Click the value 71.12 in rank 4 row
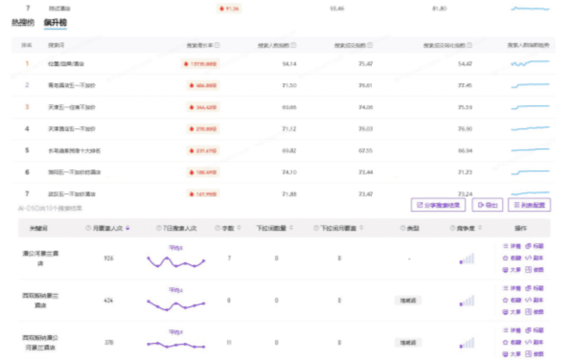 tap(289, 129)
